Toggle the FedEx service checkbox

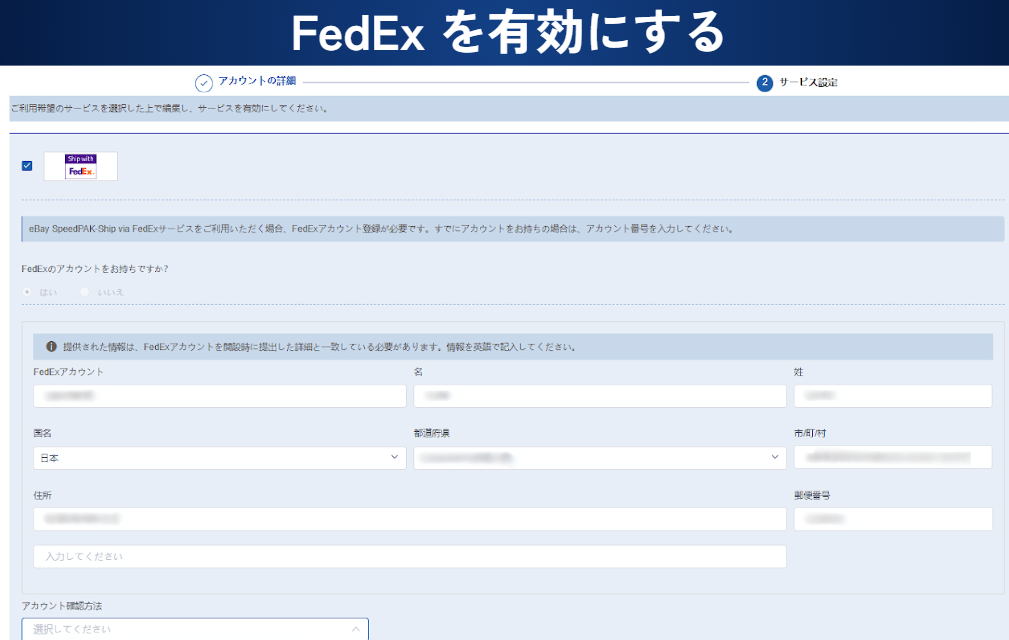[27, 166]
